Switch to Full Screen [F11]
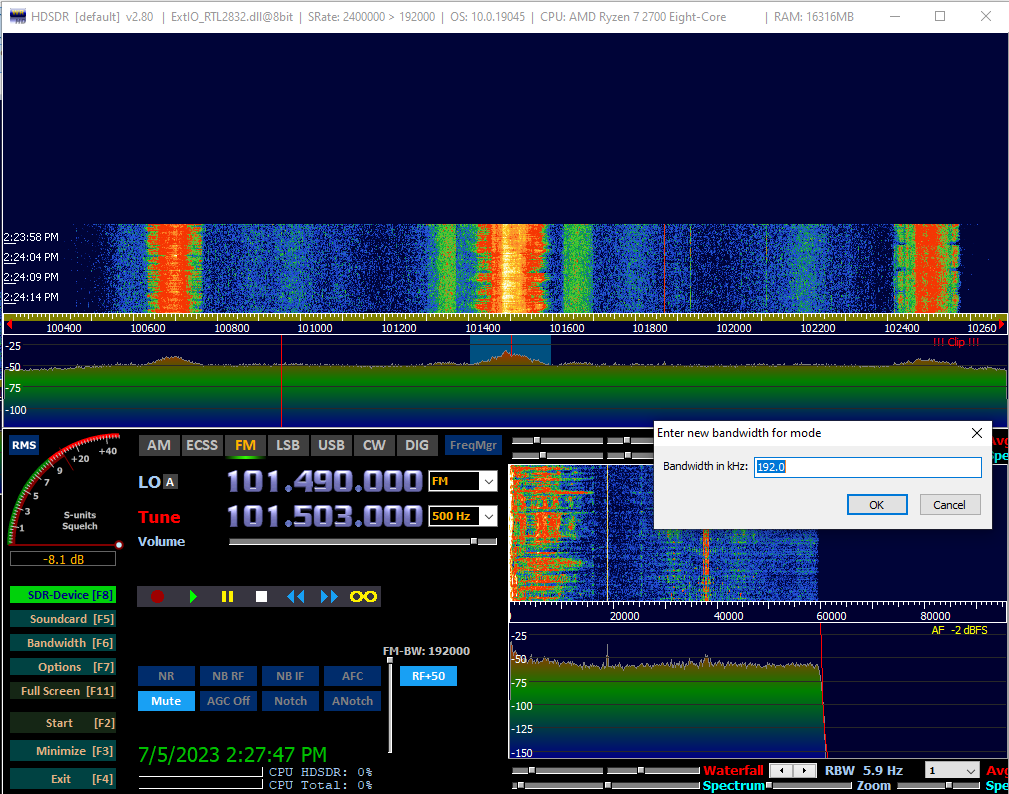Screen dimensions: 1009x794 [x=63, y=690]
